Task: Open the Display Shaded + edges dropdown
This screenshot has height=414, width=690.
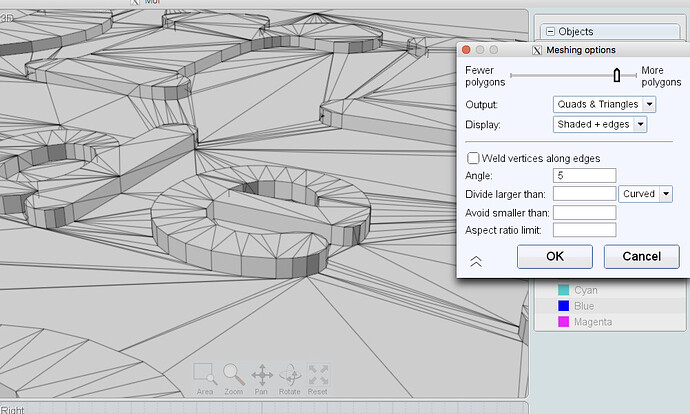Action: click(600, 125)
